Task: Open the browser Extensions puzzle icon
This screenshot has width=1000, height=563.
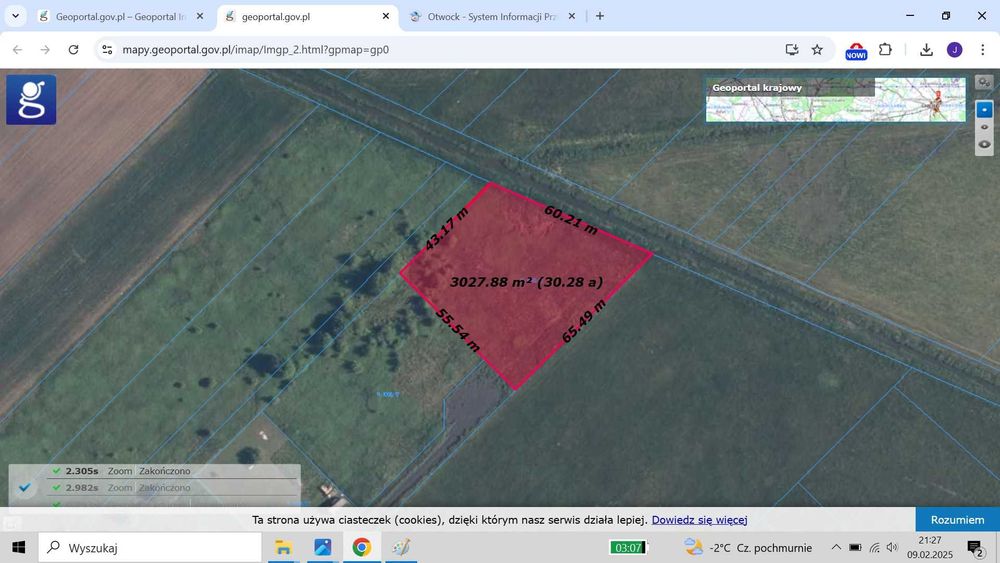Action: pyautogui.click(x=885, y=49)
